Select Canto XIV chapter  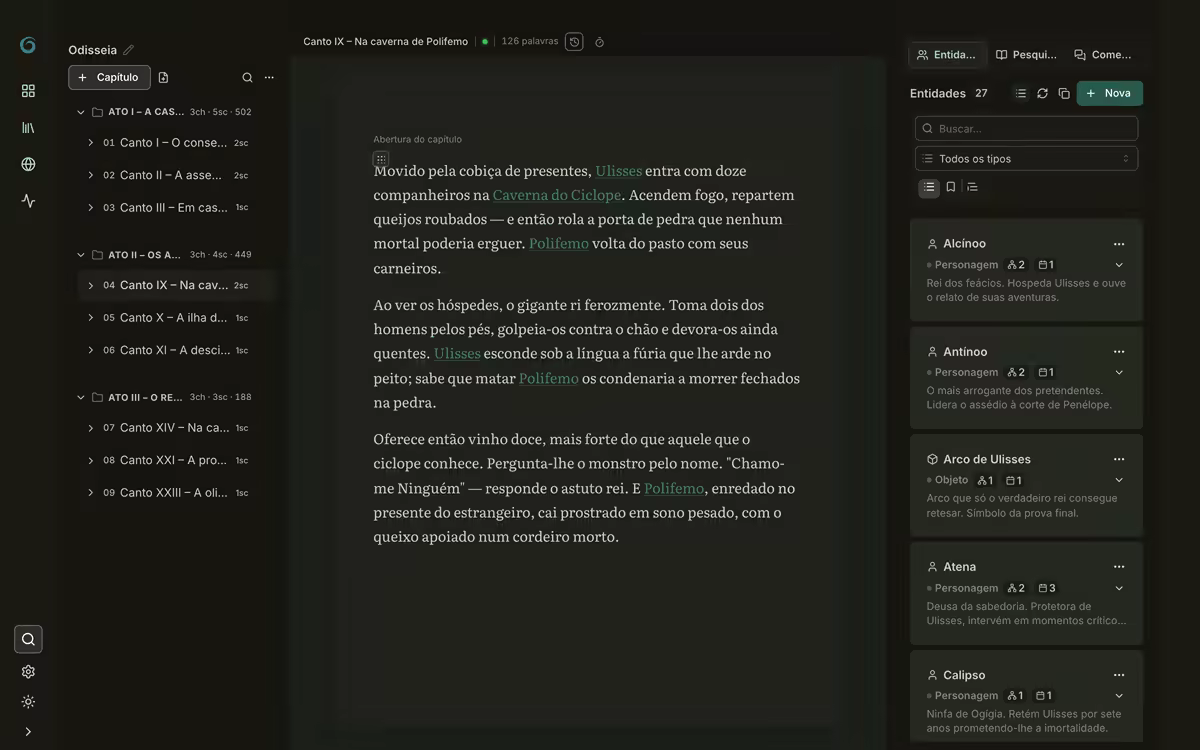176,428
